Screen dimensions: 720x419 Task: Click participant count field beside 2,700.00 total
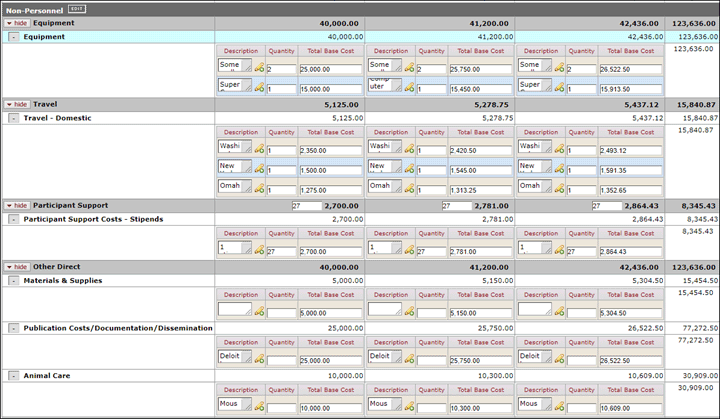click(x=307, y=206)
